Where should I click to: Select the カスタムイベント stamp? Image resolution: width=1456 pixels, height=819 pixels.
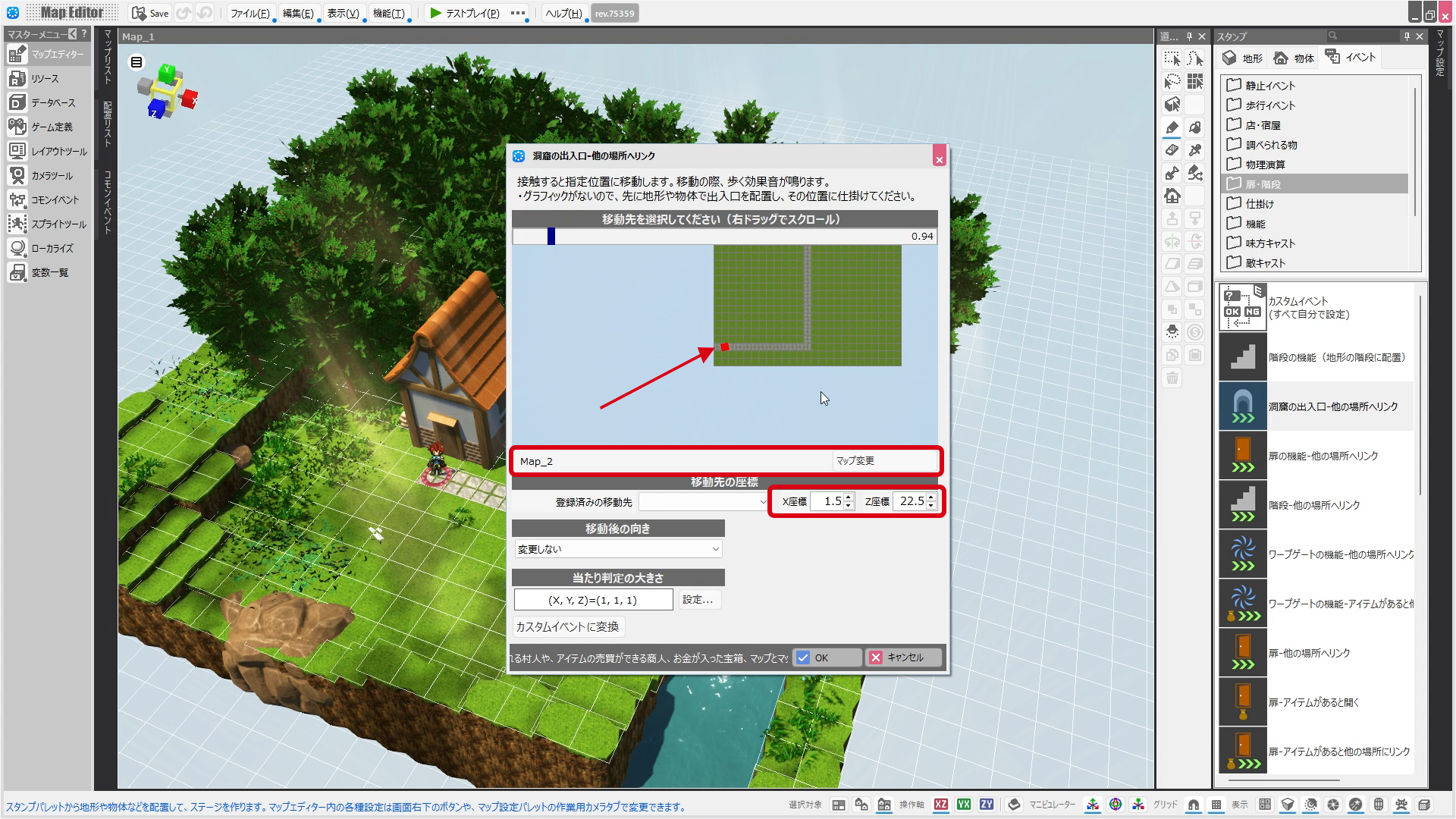coord(1316,307)
